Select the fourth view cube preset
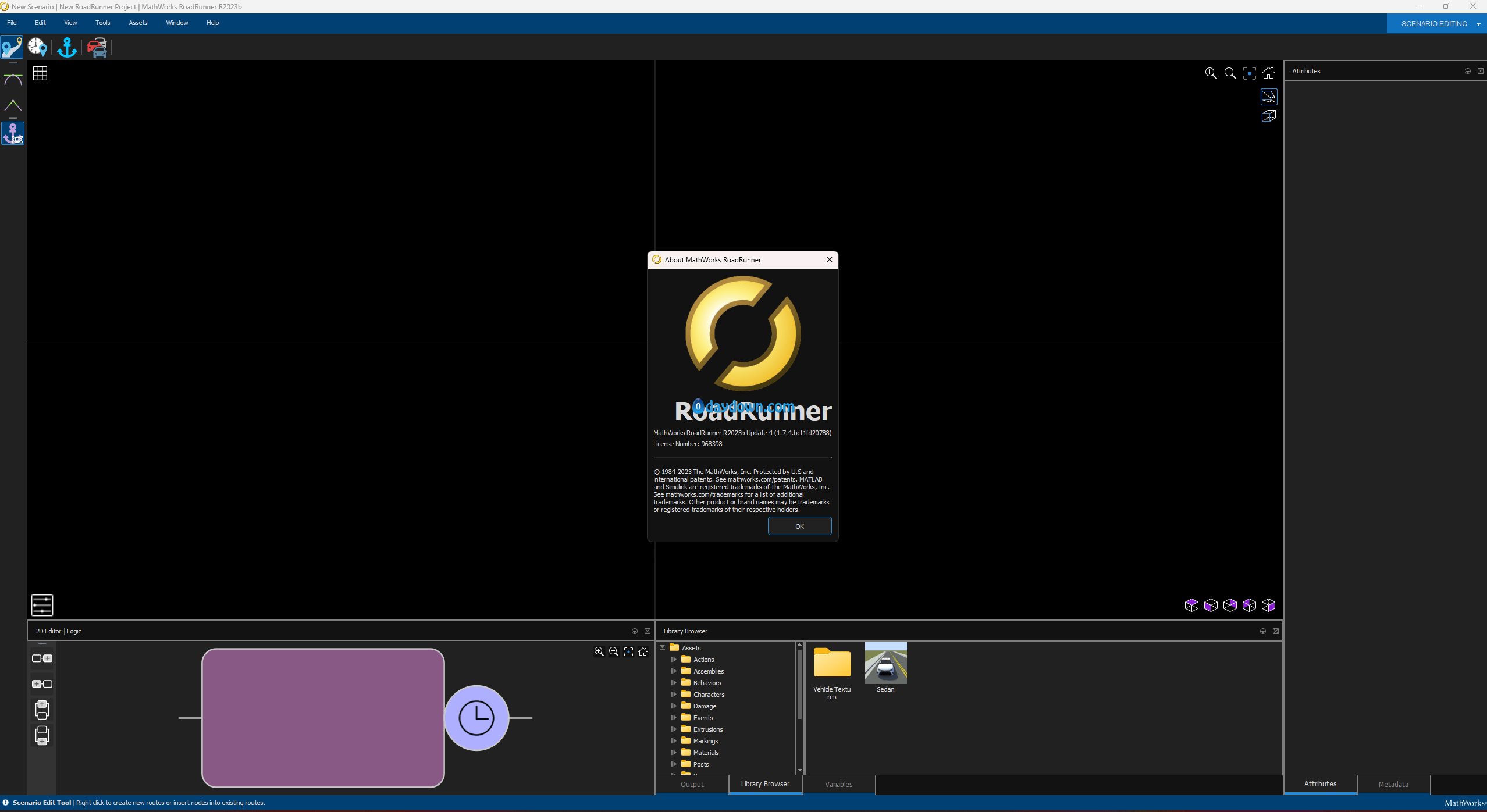This screenshot has height=812, width=1487. (x=1249, y=606)
